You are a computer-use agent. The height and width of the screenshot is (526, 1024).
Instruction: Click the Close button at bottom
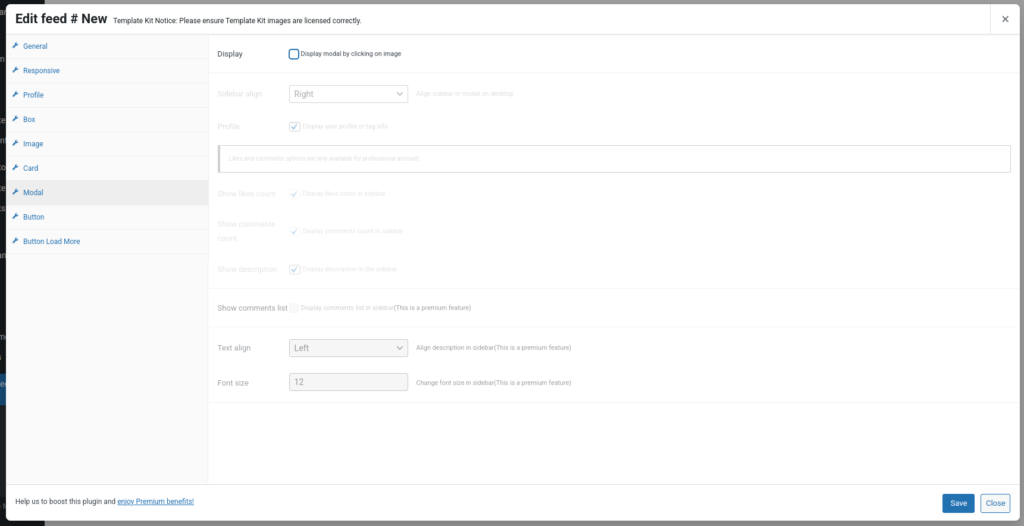click(x=994, y=503)
